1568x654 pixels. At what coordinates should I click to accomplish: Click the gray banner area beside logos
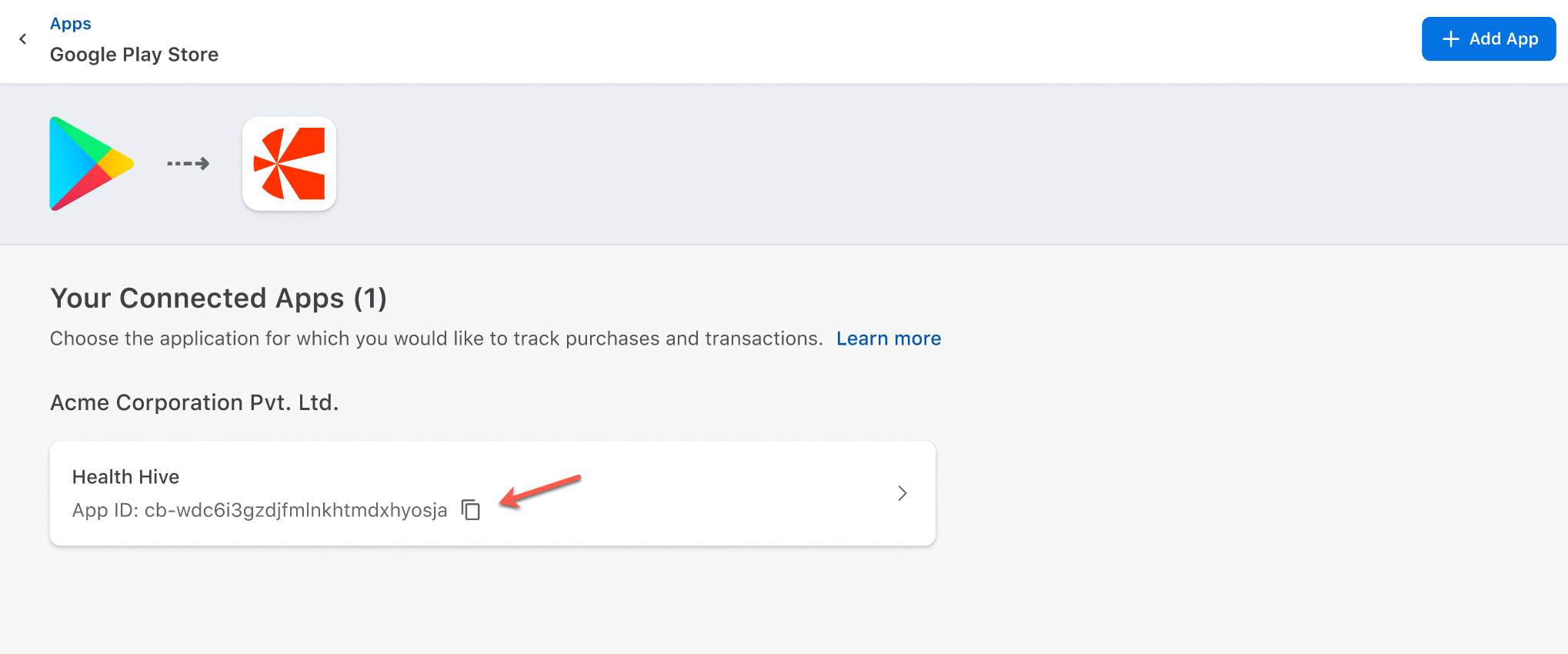pos(923,163)
